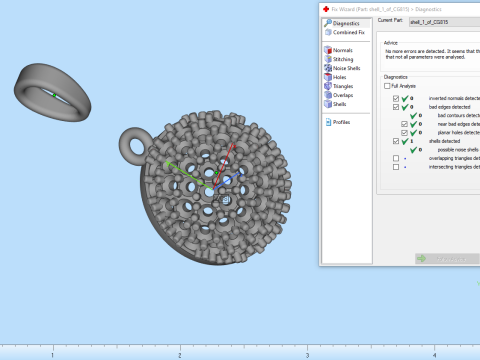Go to the Stitching page

click(x=339, y=59)
